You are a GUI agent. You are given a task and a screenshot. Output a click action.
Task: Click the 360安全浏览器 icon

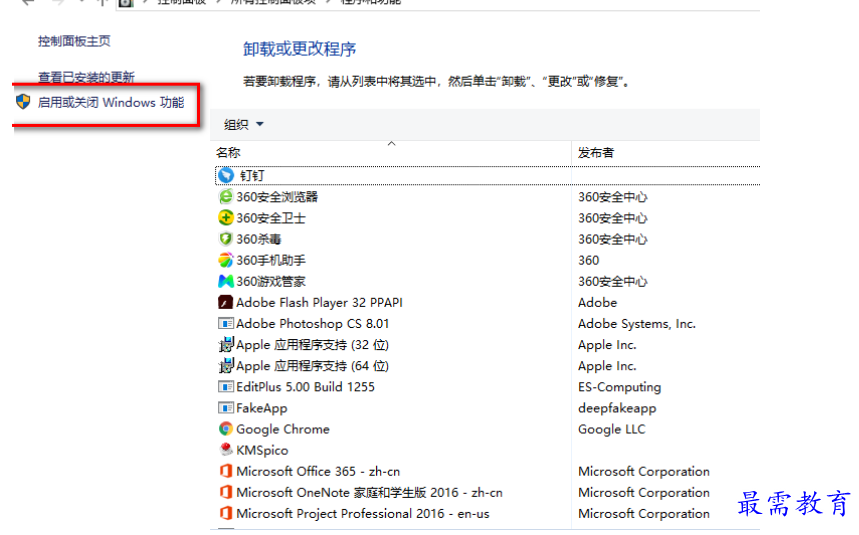click(x=226, y=197)
